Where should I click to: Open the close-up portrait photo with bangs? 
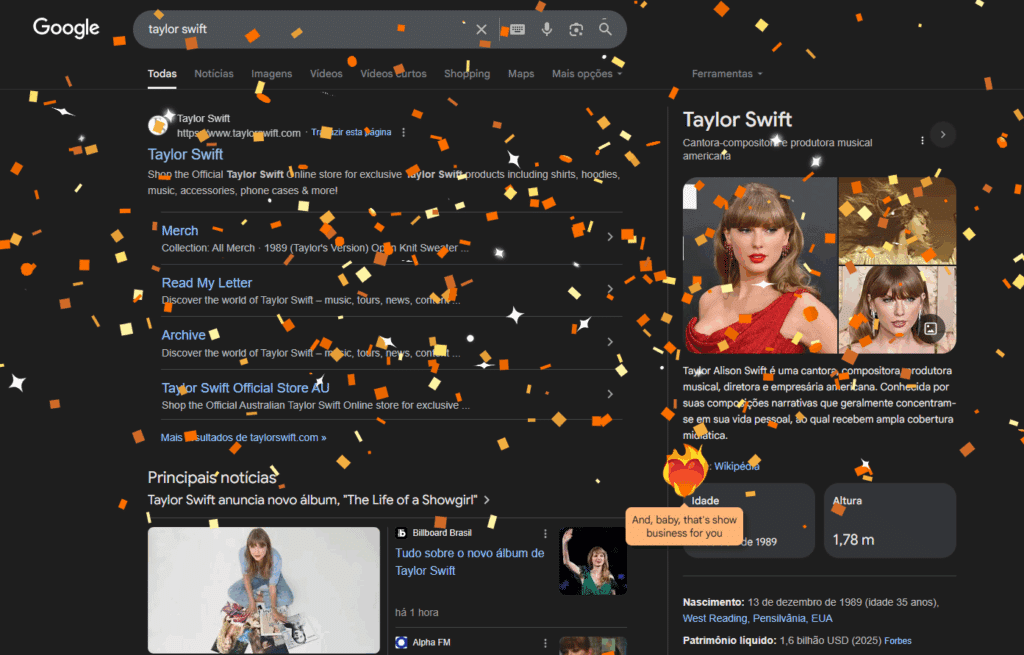click(x=897, y=310)
